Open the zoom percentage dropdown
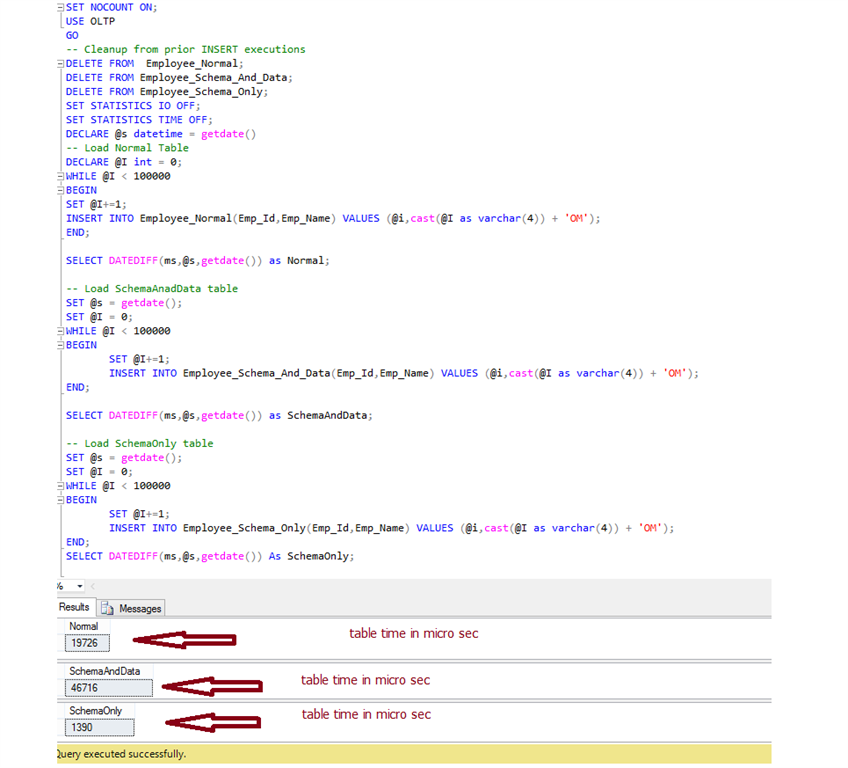This screenshot has height=768, width=848. point(80,586)
